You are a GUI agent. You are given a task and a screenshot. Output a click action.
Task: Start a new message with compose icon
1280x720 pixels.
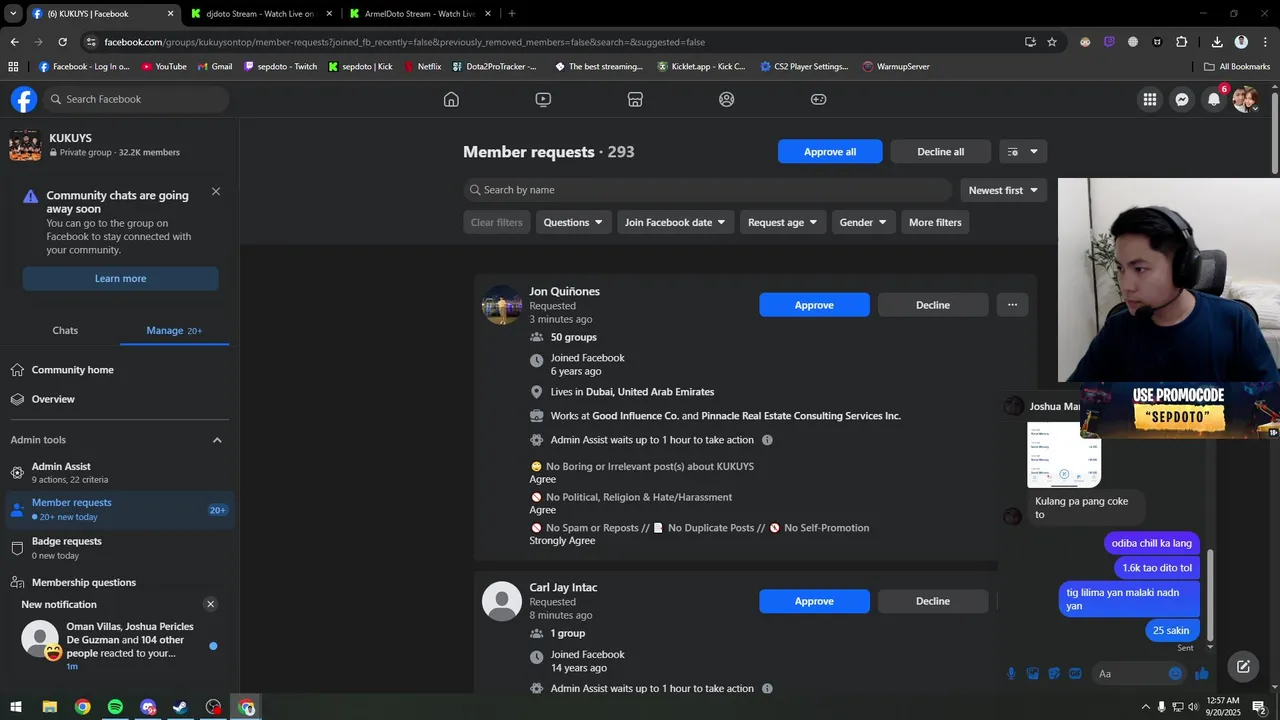pos(1243,666)
